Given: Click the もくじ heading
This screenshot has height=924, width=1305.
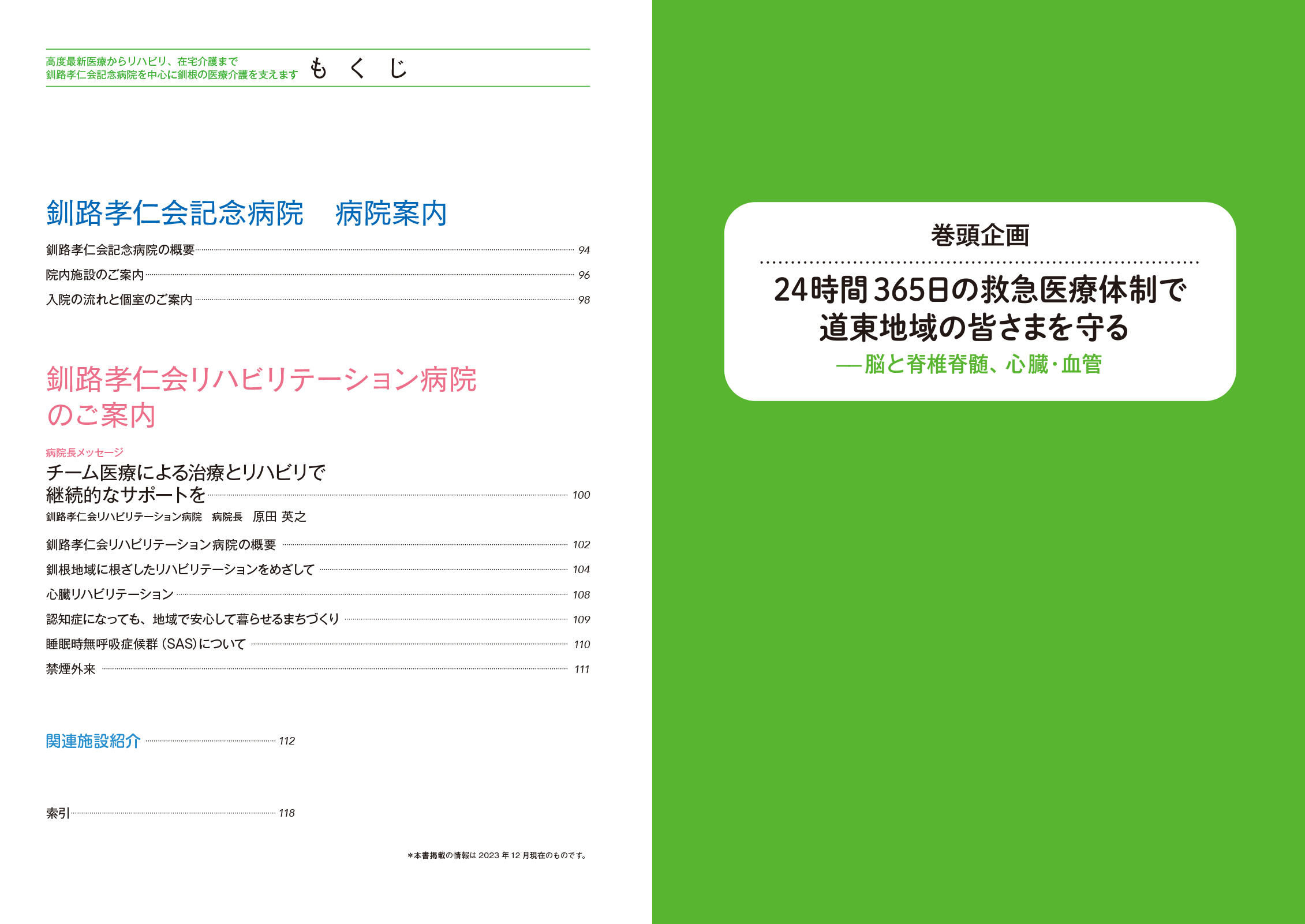Looking at the screenshot, I should [x=358, y=68].
